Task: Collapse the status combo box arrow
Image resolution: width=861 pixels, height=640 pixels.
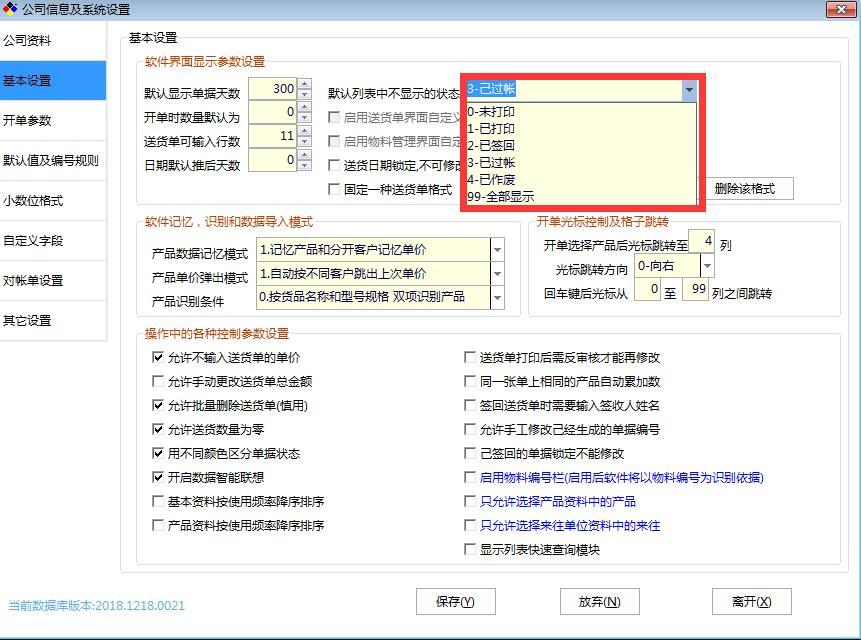Action: coord(689,89)
